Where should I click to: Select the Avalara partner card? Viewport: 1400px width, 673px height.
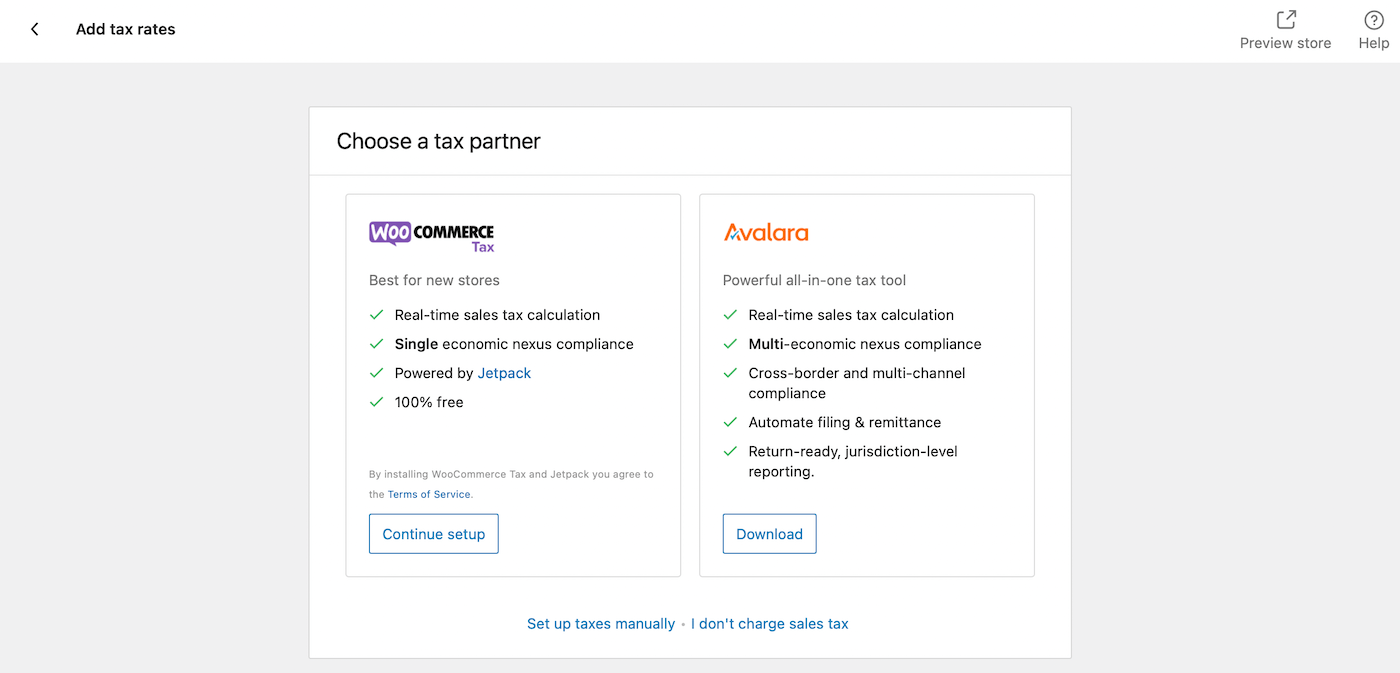point(867,385)
